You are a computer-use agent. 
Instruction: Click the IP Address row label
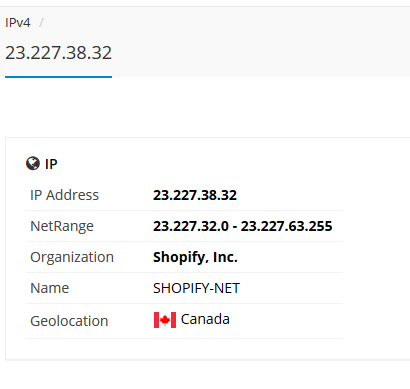pos(64,195)
